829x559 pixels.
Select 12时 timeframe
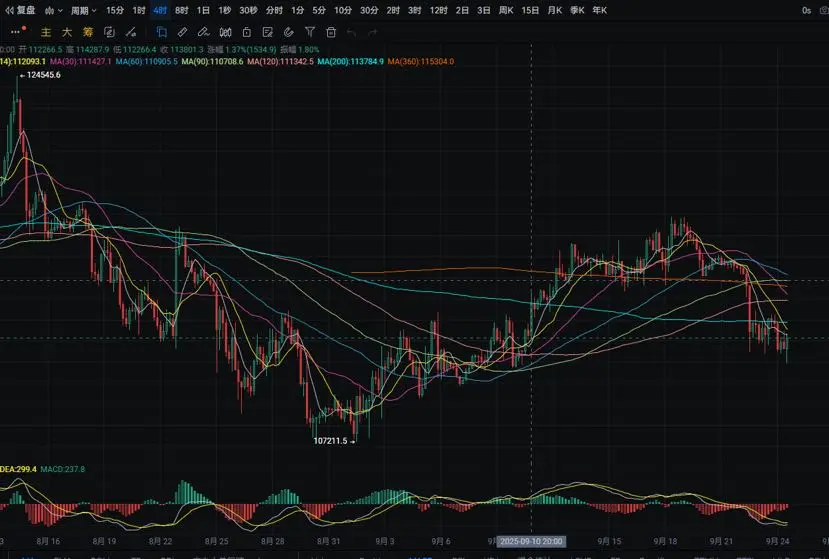point(438,10)
